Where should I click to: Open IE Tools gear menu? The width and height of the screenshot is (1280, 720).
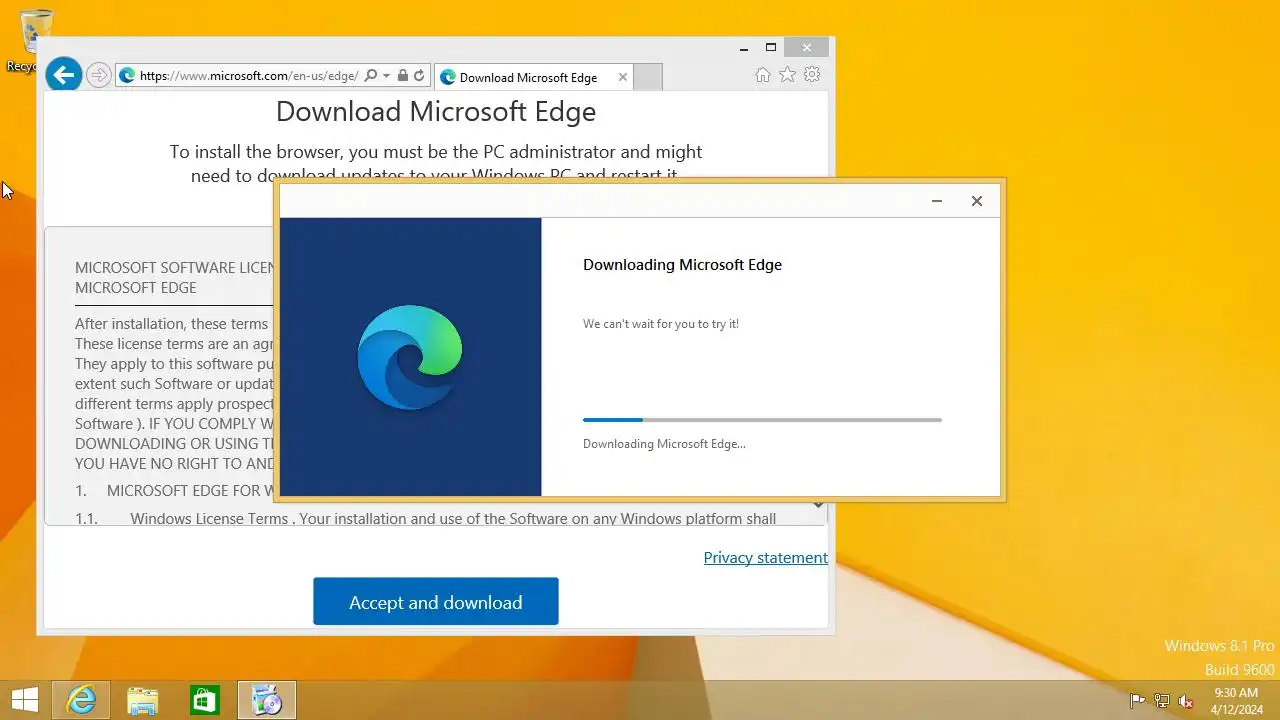click(812, 75)
